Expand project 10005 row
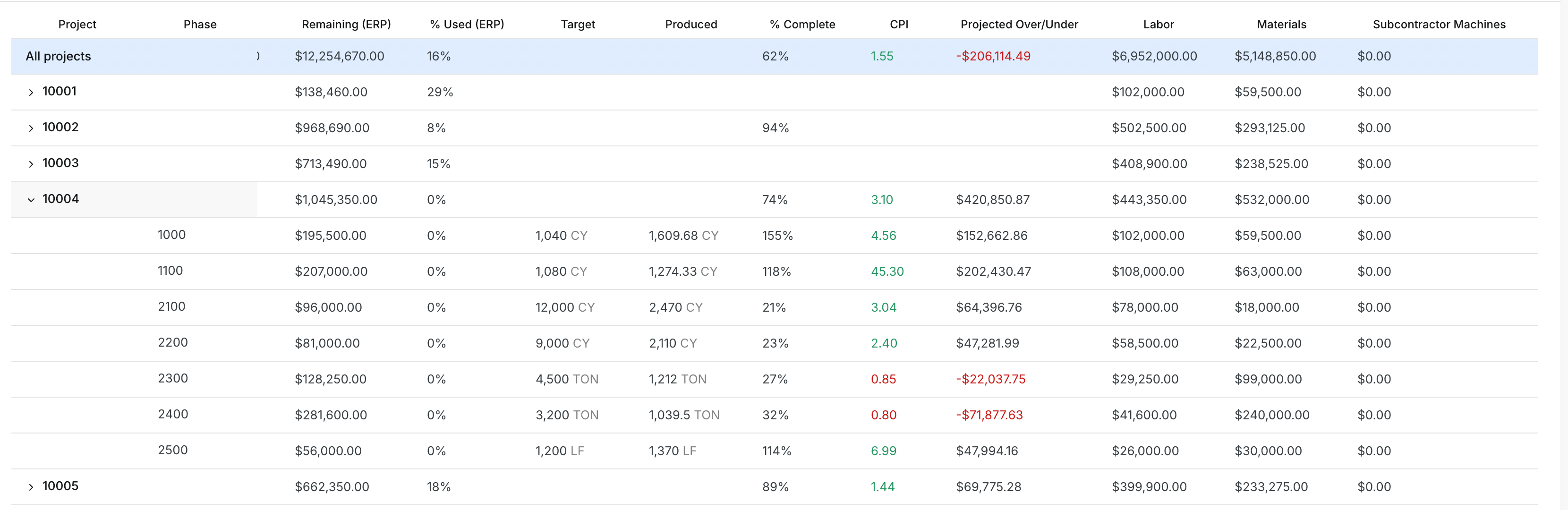The width and height of the screenshot is (1568, 510). point(31,487)
